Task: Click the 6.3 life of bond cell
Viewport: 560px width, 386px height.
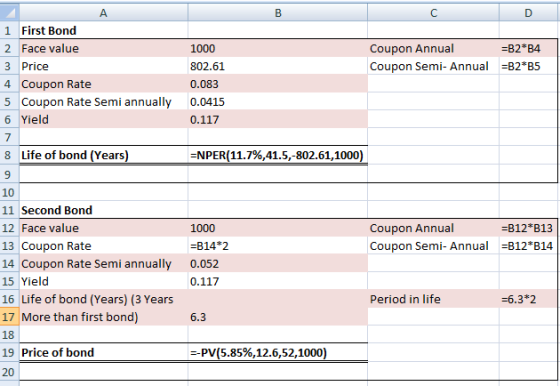Action: 278,317
